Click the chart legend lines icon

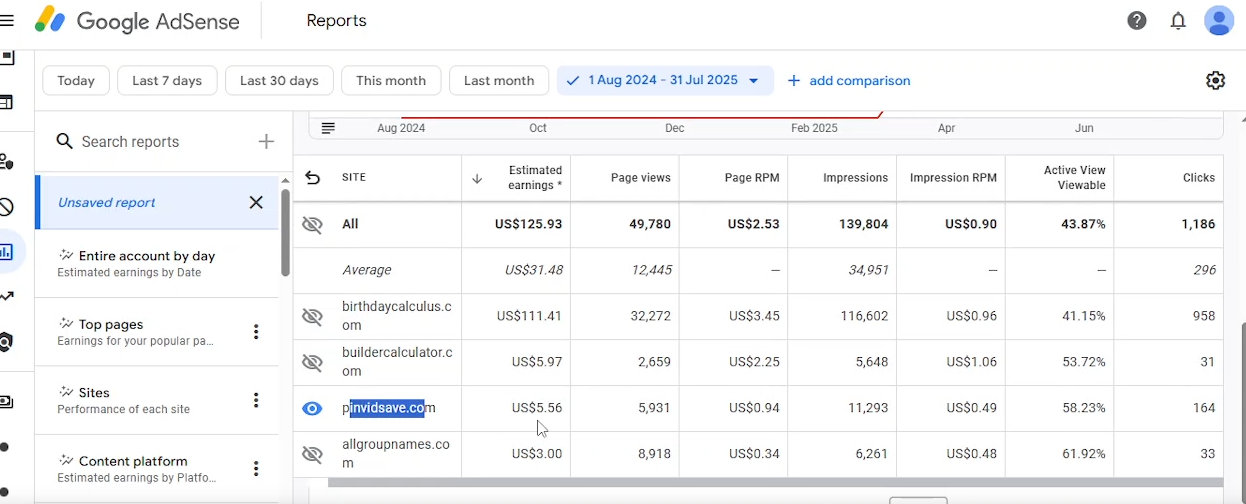tap(328, 128)
